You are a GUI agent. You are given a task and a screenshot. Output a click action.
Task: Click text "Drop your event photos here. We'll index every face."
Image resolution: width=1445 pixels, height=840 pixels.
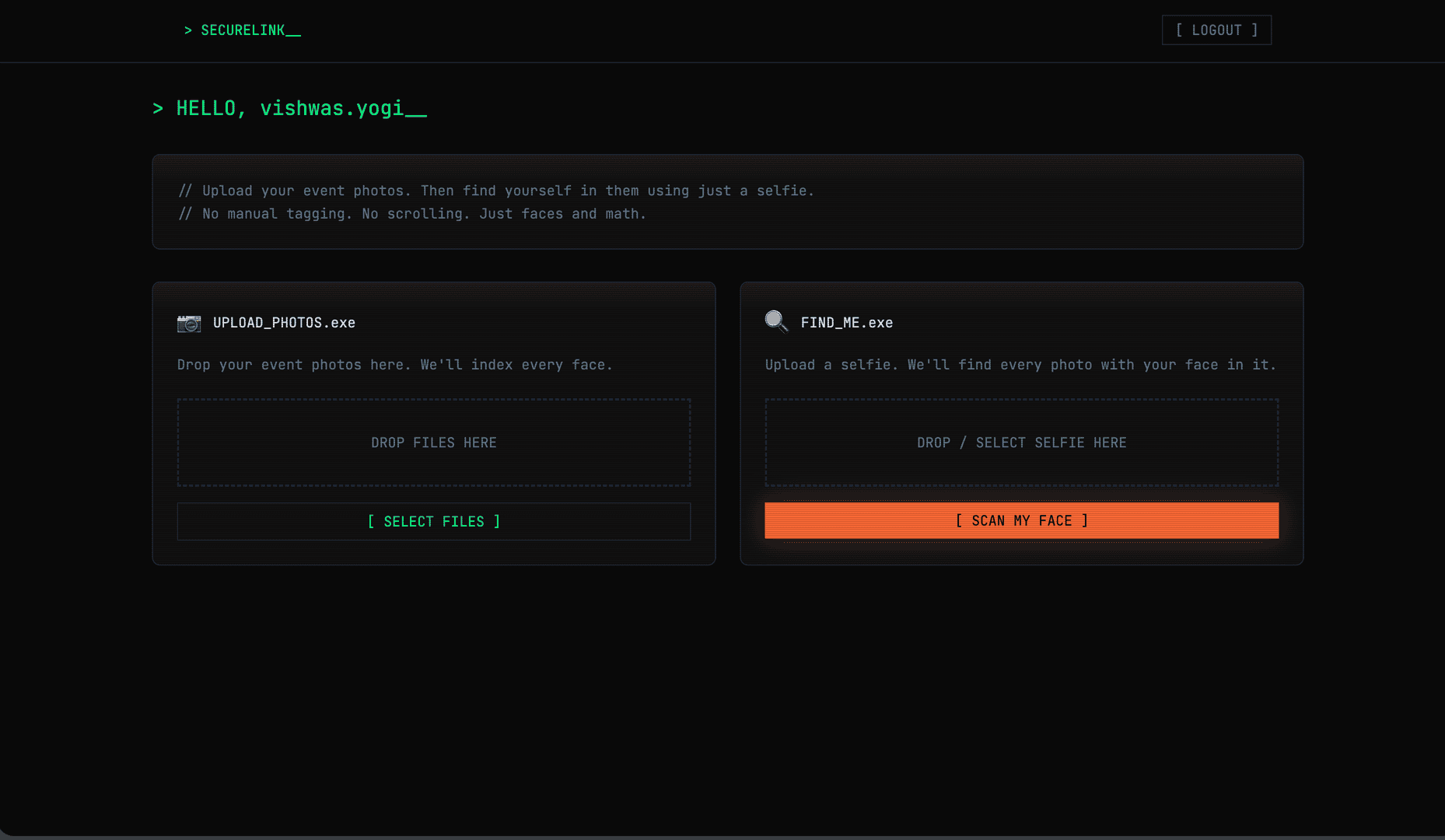point(395,365)
